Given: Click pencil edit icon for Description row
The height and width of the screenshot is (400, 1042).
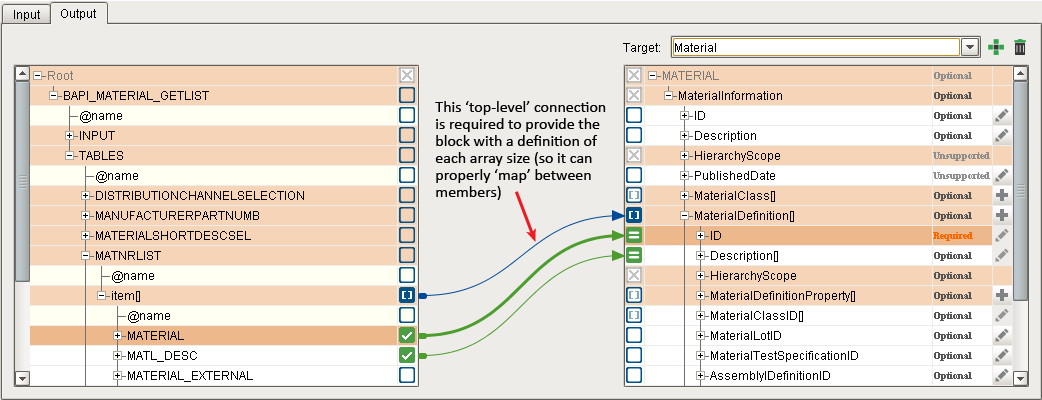Looking at the screenshot, I should click(x=1002, y=136).
